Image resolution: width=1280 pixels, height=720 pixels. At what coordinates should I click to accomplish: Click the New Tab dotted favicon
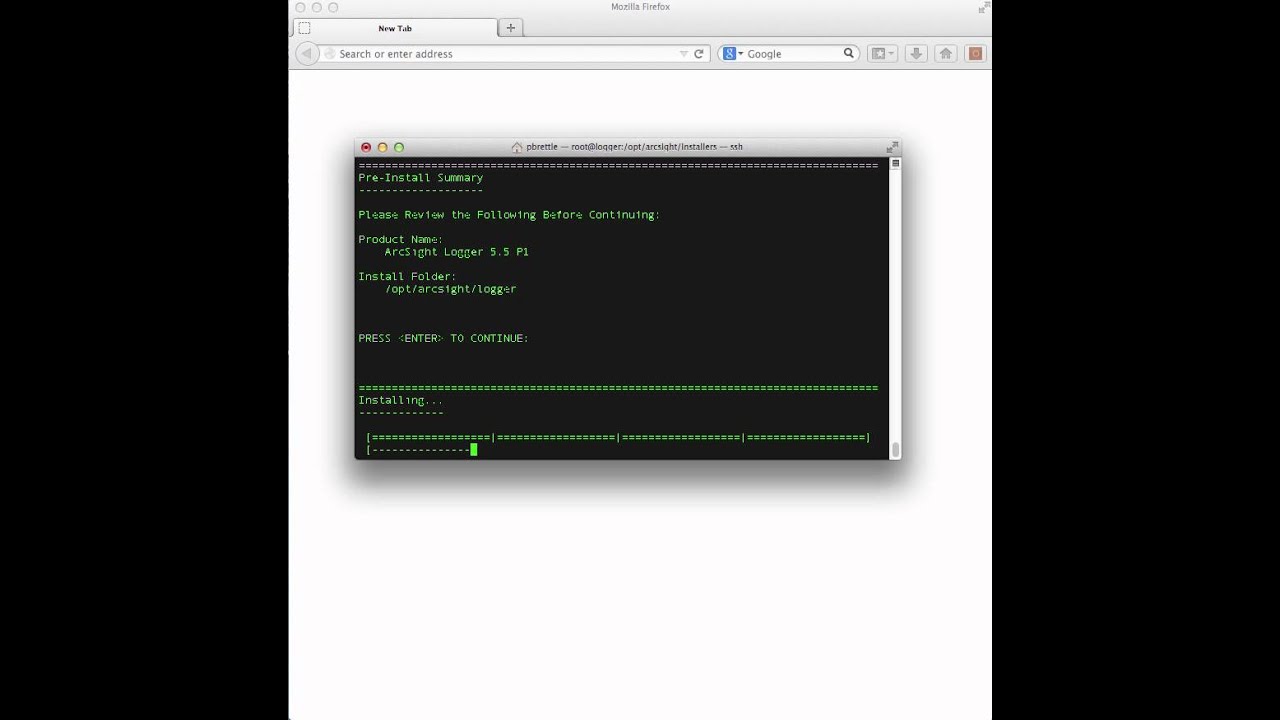[305, 28]
